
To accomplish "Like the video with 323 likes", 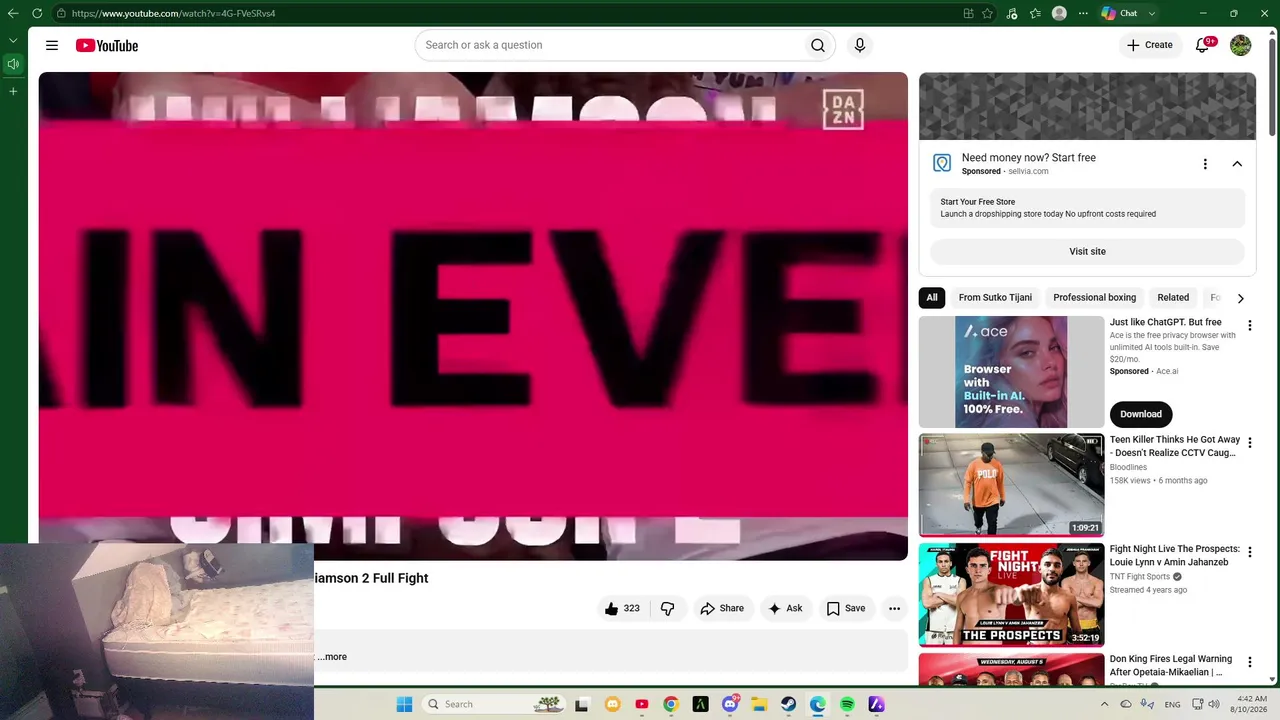I will [x=622, y=608].
